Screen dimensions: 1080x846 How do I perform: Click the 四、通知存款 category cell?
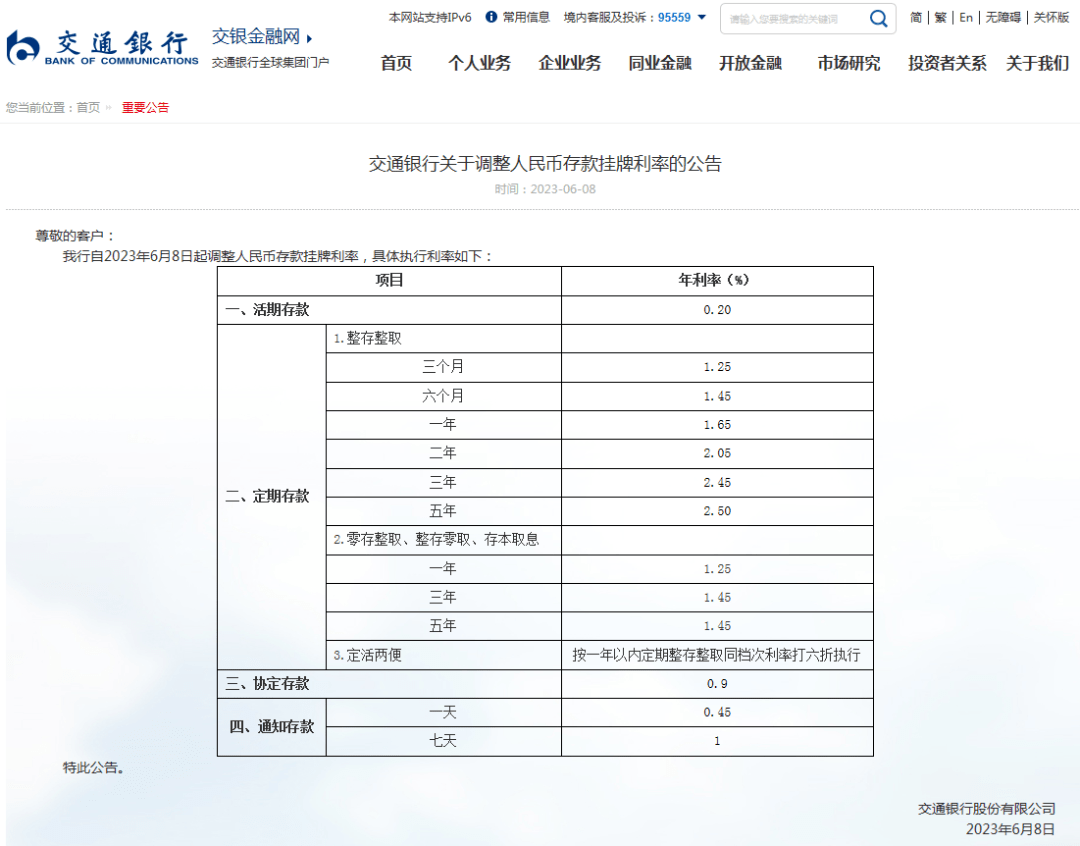tap(271, 727)
